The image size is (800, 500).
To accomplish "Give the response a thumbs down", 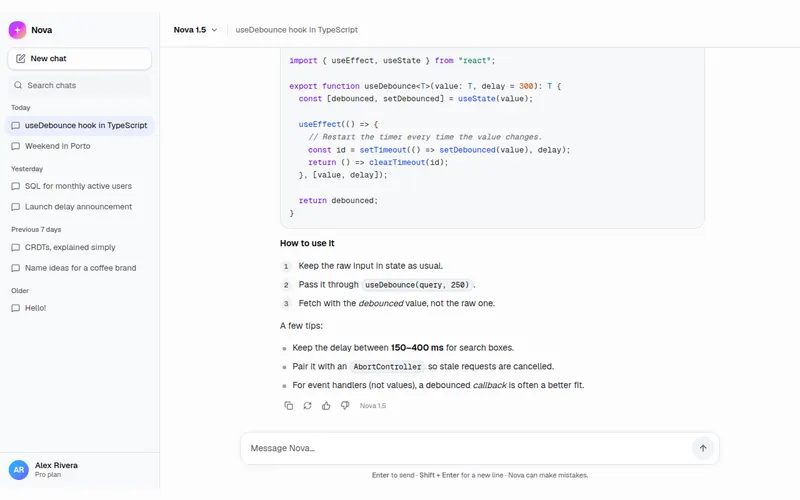I will (345, 406).
